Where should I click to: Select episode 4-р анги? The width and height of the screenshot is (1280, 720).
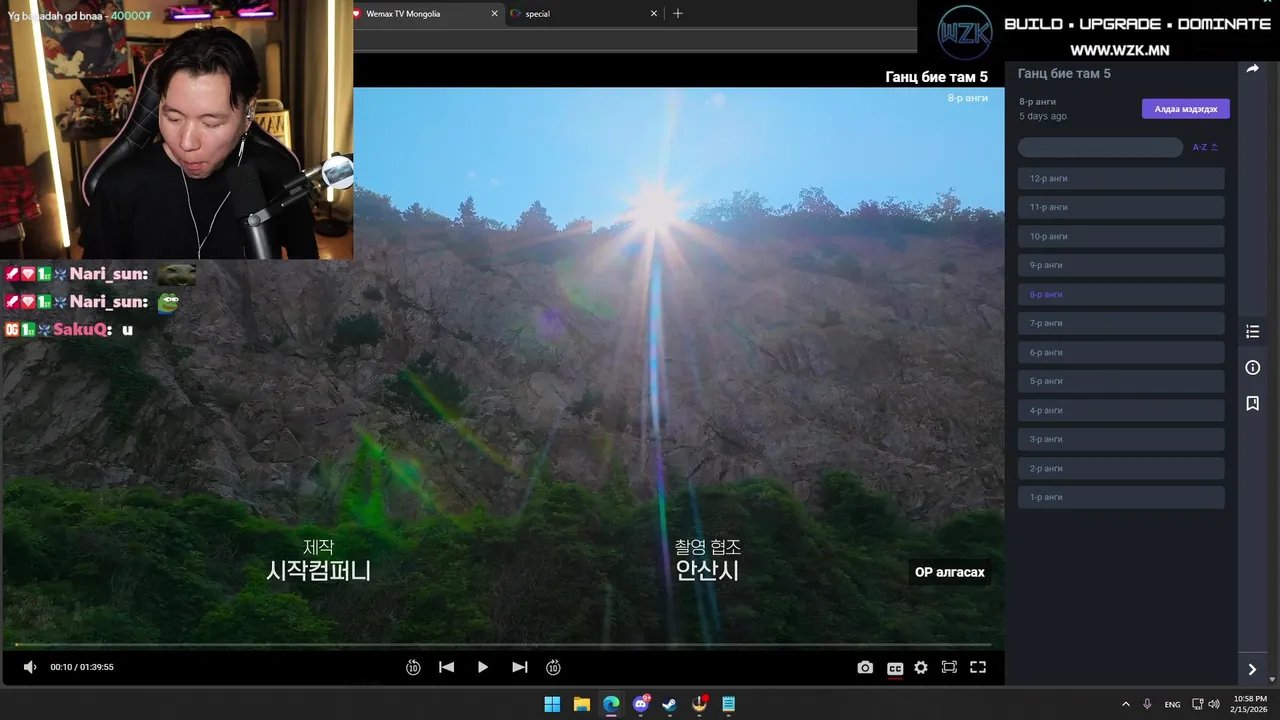(x=1121, y=410)
